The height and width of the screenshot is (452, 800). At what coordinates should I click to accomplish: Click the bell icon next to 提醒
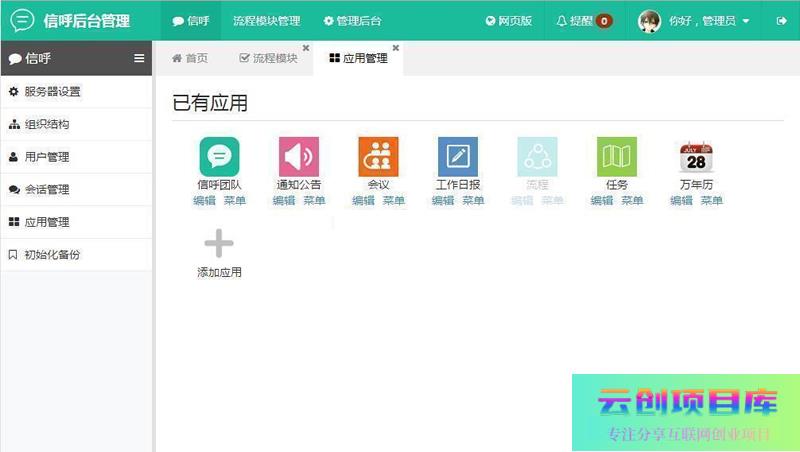[562, 21]
